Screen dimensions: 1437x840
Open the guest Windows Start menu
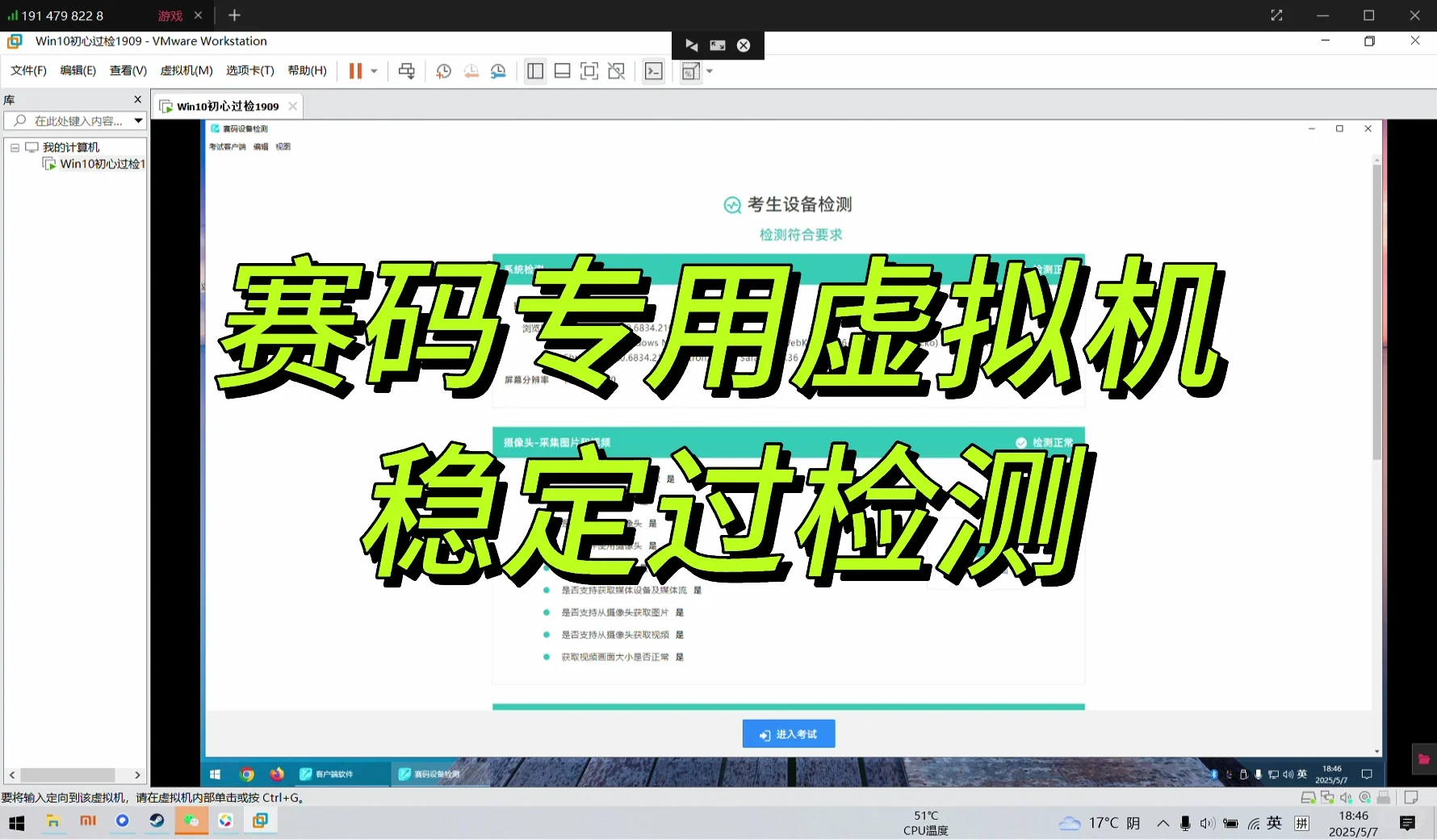point(215,774)
